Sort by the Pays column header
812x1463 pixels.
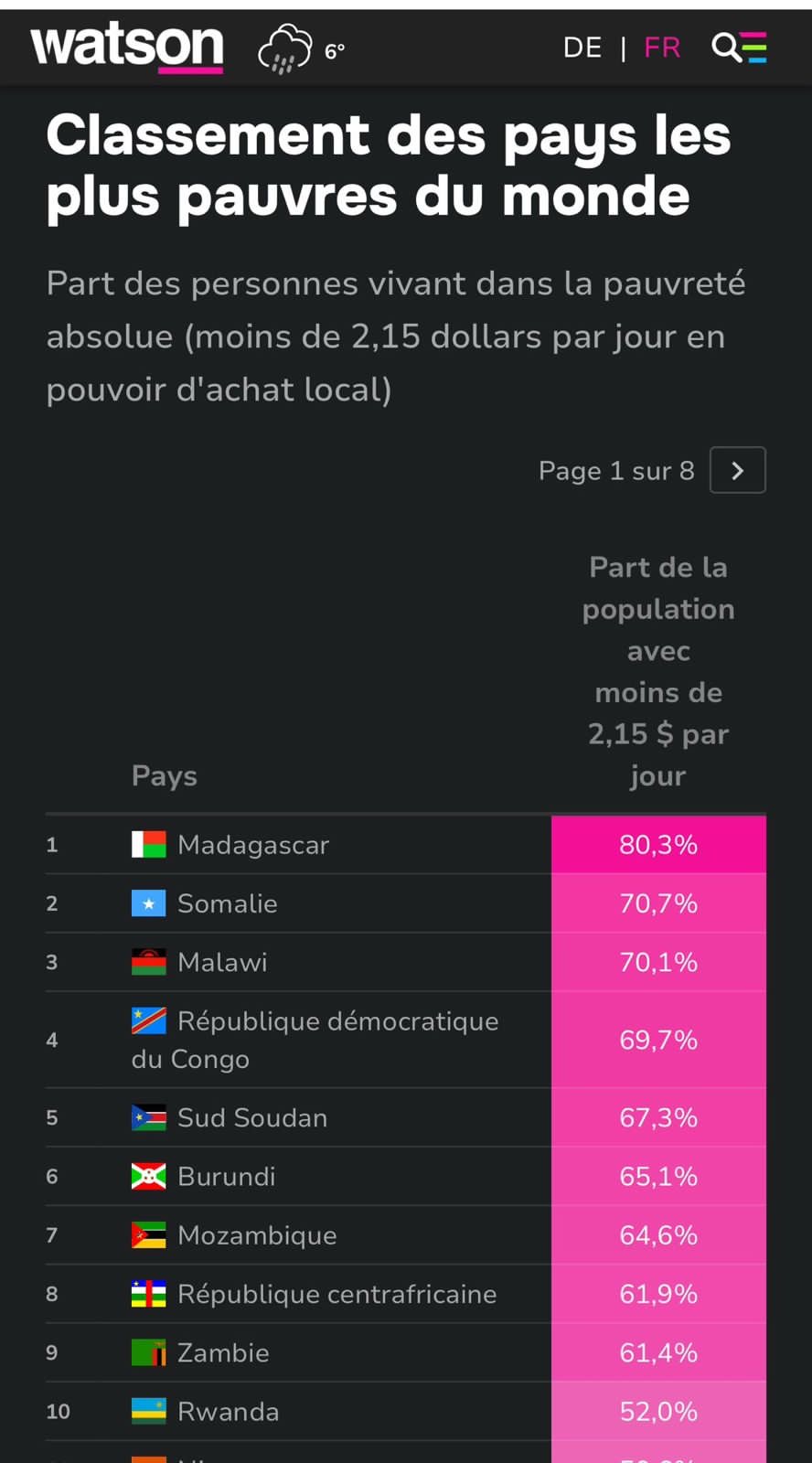[x=165, y=775]
